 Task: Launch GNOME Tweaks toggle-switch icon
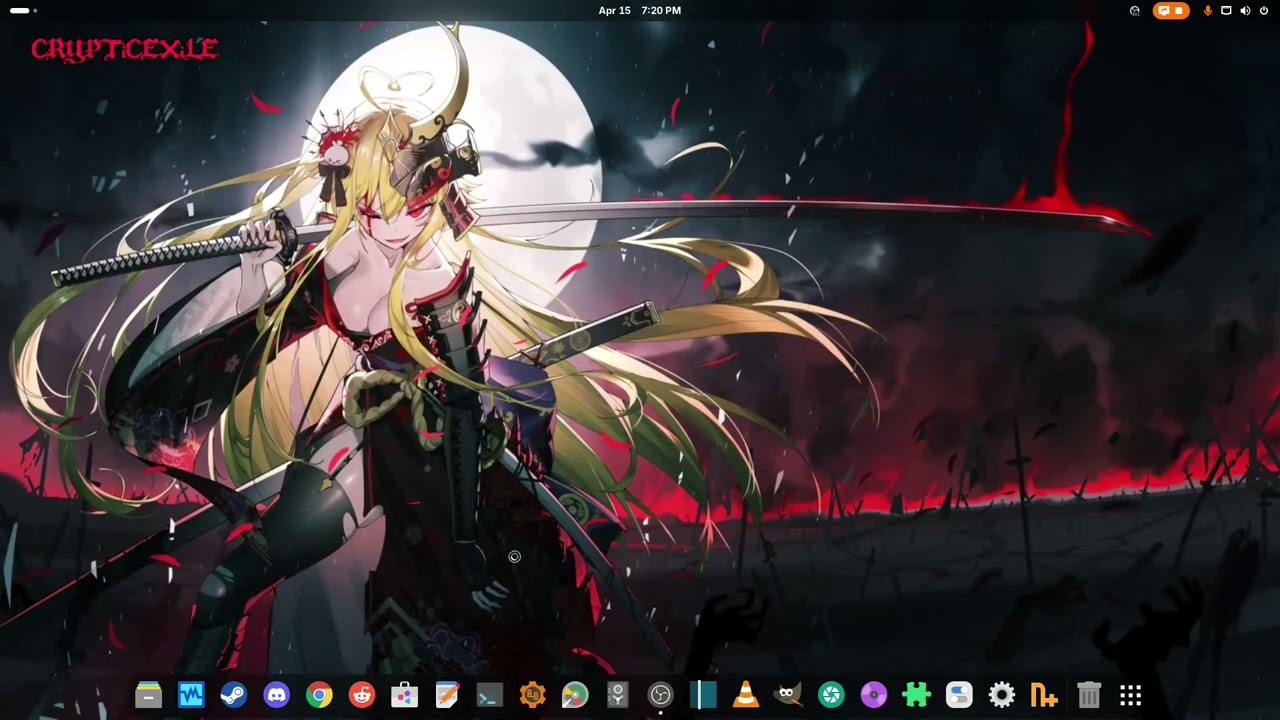tap(959, 695)
